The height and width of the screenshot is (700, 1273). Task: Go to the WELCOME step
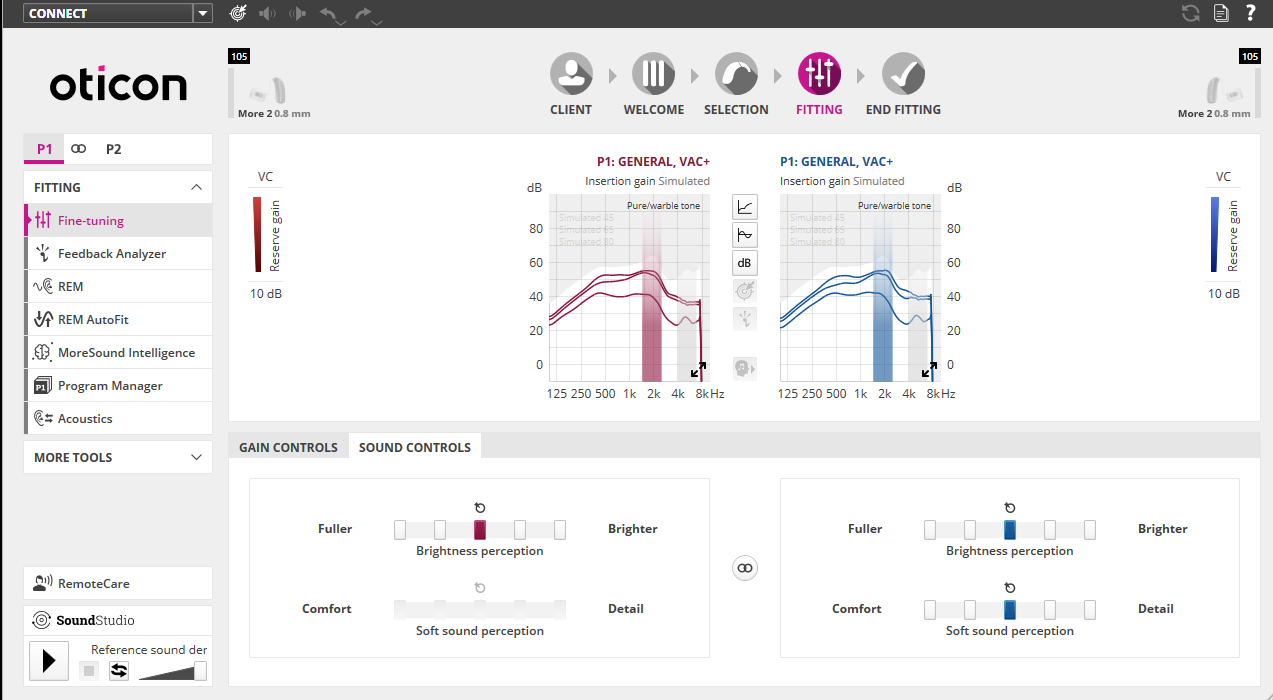click(x=654, y=85)
